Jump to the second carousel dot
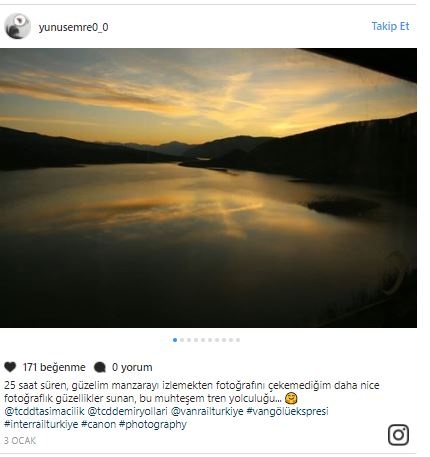This screenshot has height=457, width=430. 182,340
